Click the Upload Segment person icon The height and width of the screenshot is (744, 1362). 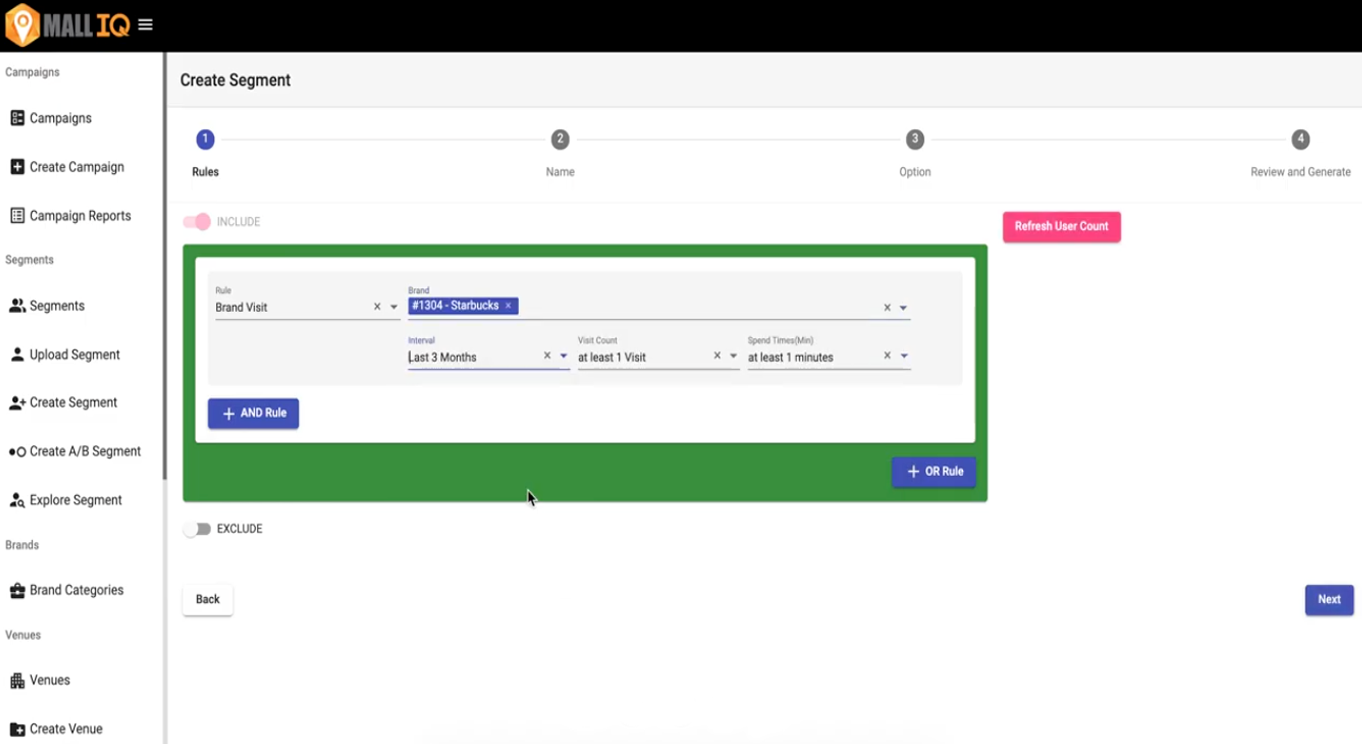pos(17,355)
